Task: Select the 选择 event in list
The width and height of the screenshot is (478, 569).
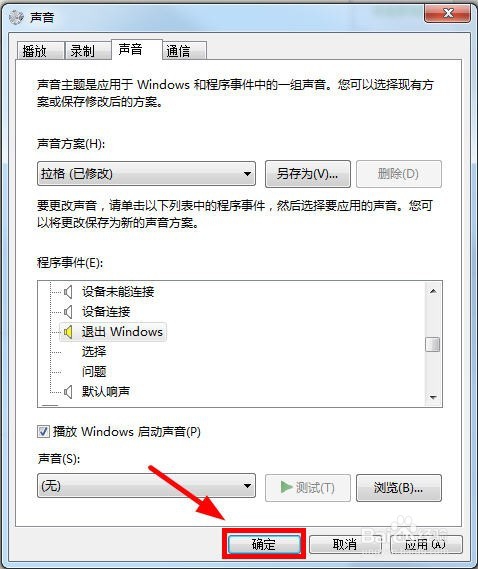Action: [94, 351]
